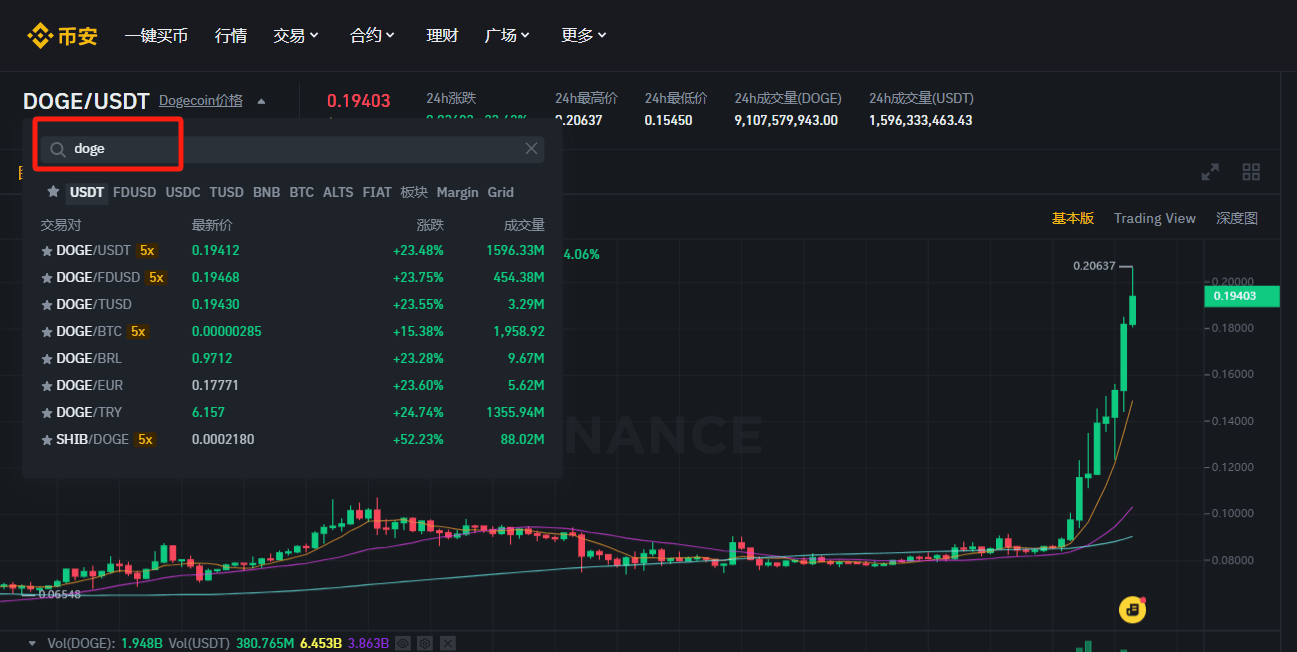
Task: Select the Margin market tab
Action: click(x=458, y=192)
